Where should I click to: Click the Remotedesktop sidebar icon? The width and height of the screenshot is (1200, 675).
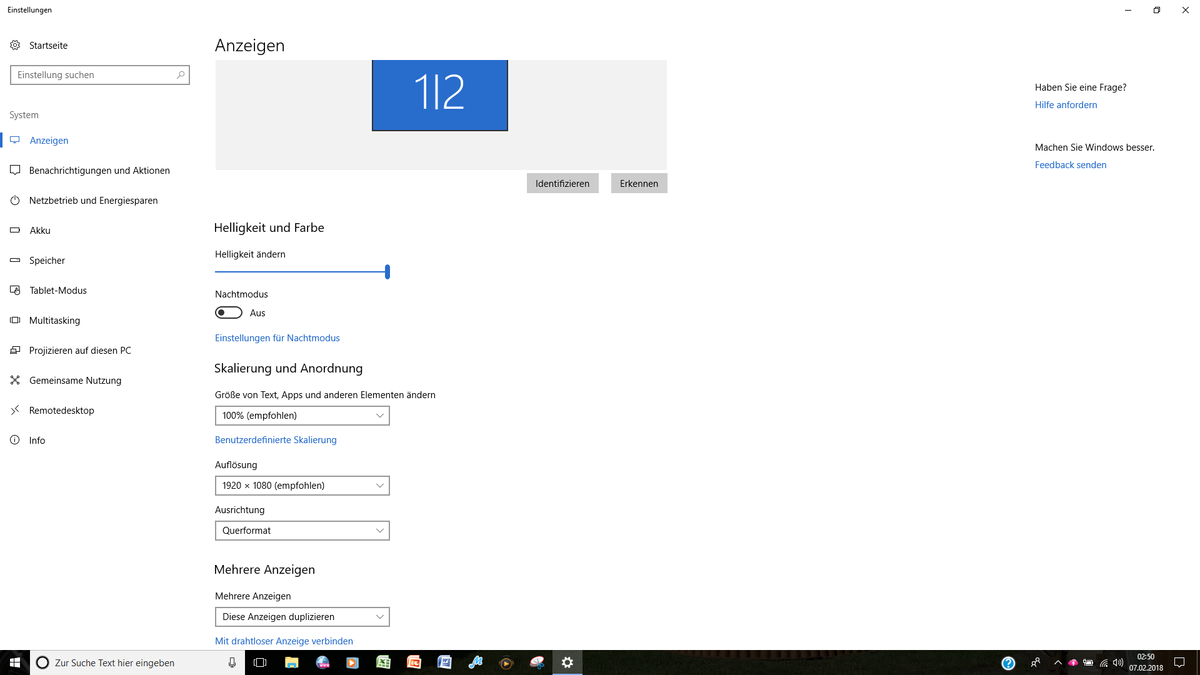click(15, 410)
